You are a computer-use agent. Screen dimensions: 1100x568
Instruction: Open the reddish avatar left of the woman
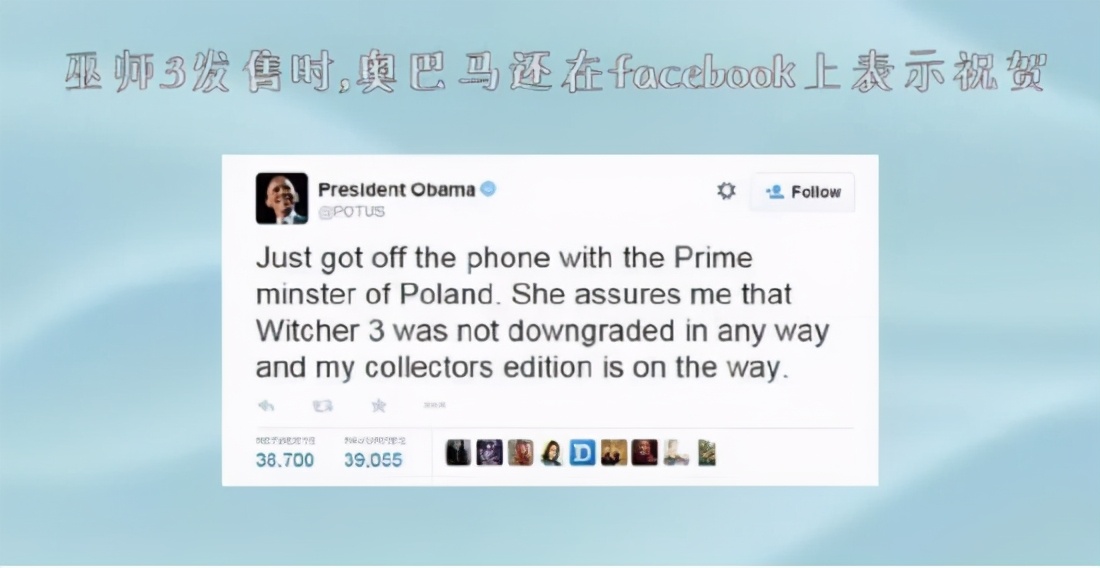pos(521,453)
